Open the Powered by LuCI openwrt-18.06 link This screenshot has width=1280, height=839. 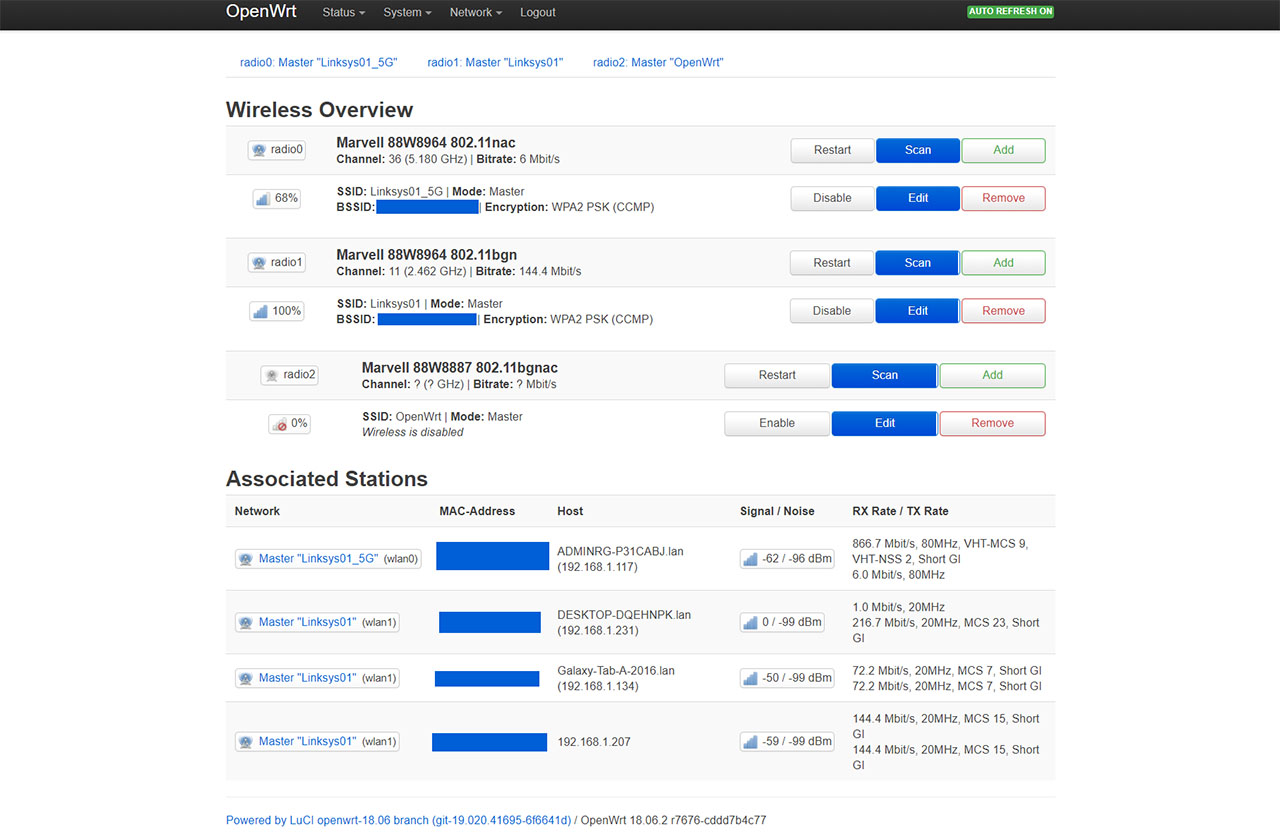tap(398, 820)
